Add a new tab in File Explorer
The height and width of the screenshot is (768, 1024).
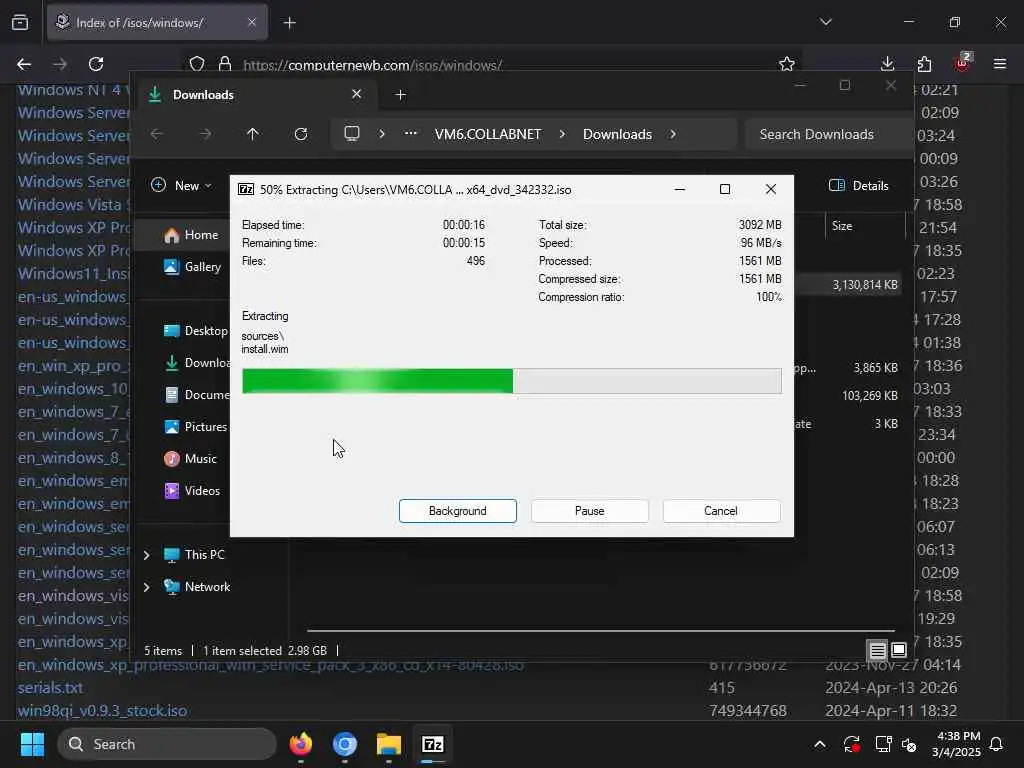(400, 95)
